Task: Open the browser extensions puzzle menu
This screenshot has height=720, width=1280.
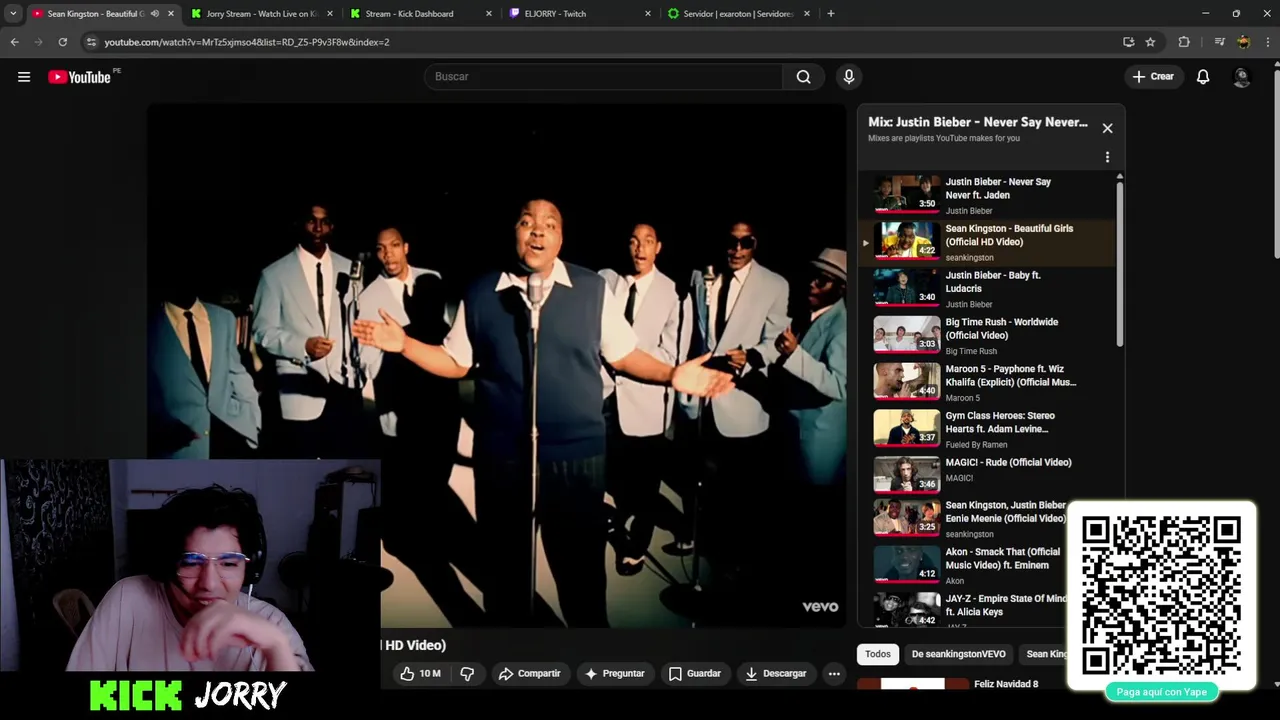Action: coord(1184,42)
